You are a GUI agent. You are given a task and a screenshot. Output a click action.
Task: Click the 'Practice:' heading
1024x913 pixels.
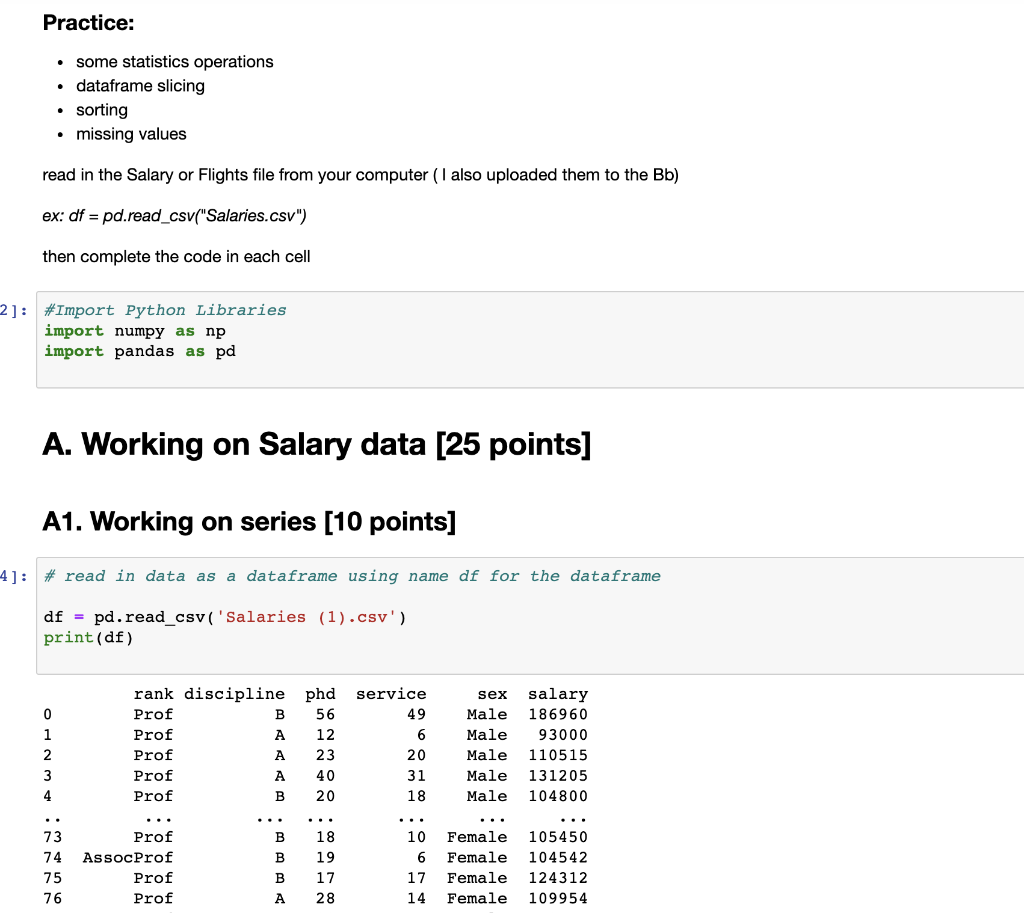(x=87, y=22)
